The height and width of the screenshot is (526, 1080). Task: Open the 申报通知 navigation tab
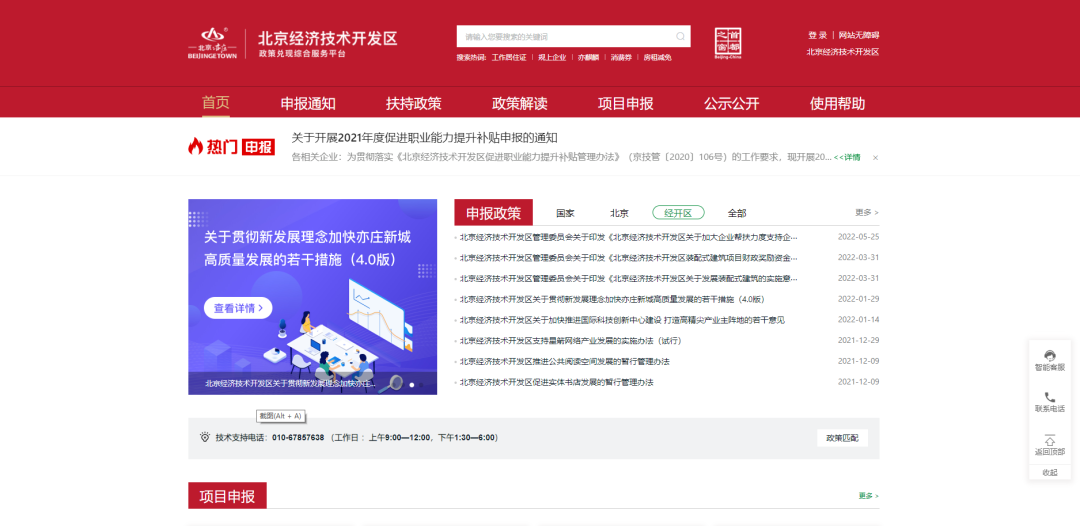[x=308, y=104]
